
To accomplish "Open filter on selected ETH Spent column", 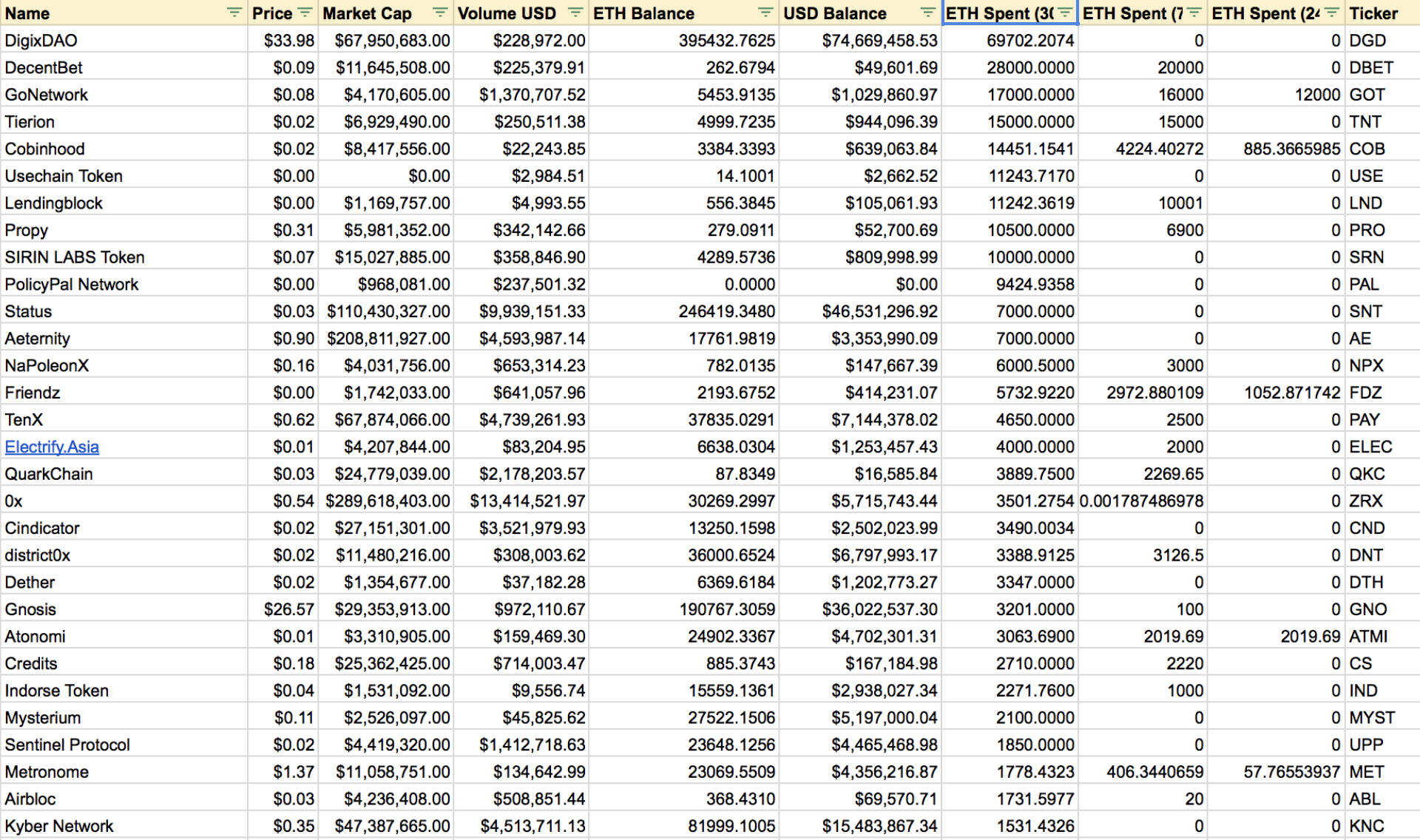I will point(1065,13).
